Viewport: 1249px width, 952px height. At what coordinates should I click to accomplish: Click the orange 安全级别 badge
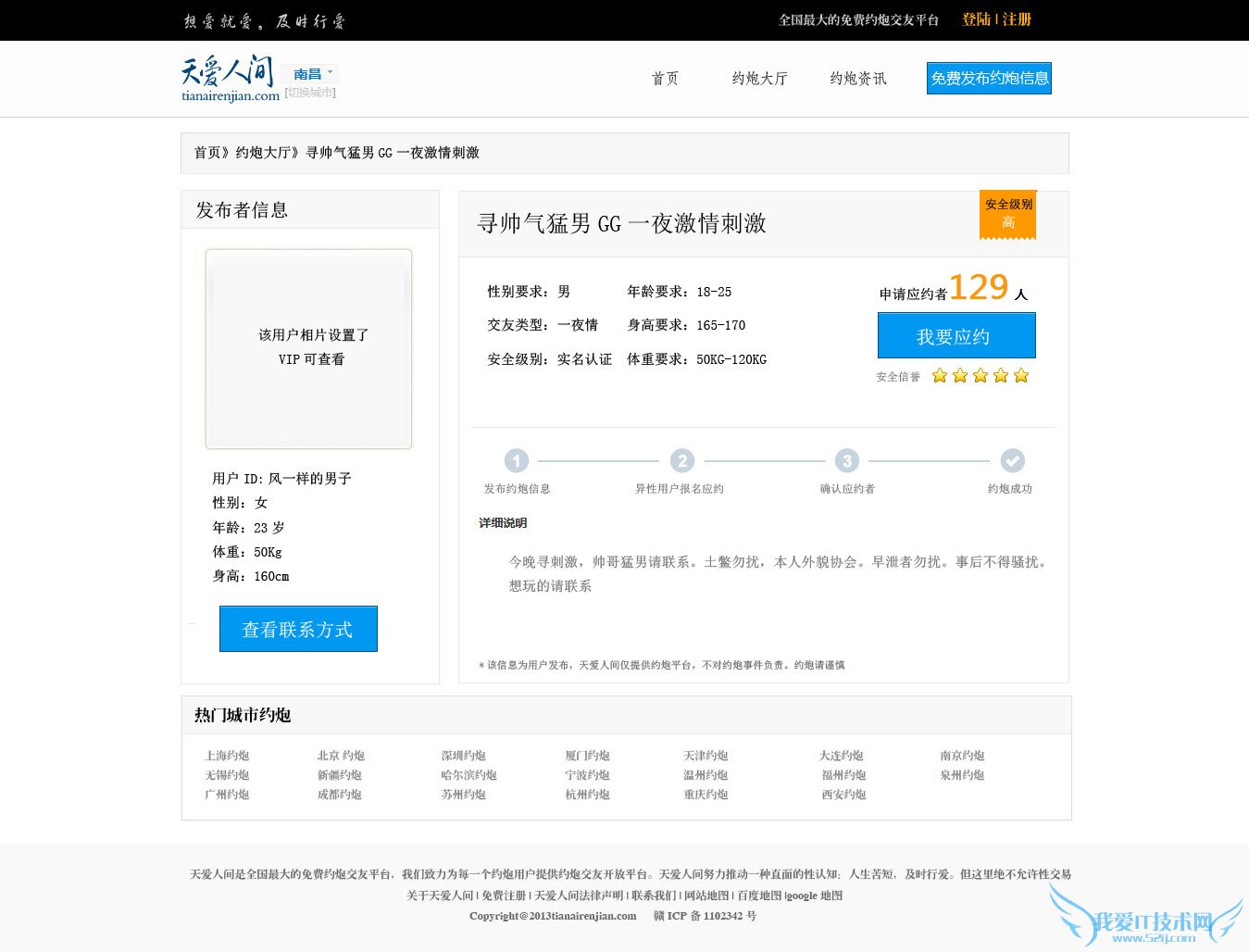click(1007, 214)
